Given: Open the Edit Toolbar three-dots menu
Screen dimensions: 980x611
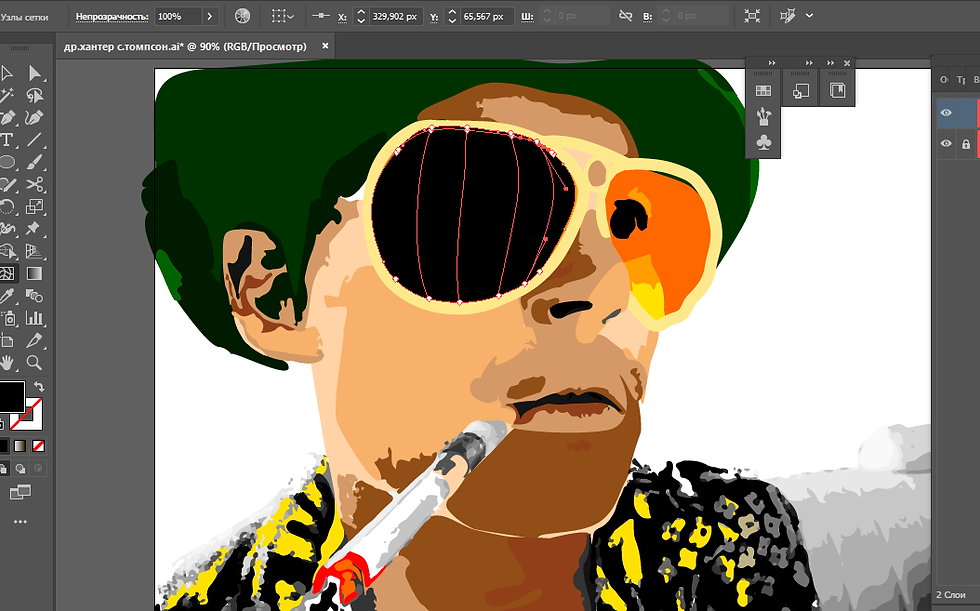Looking at the screenshot, I should pos(20,522).
